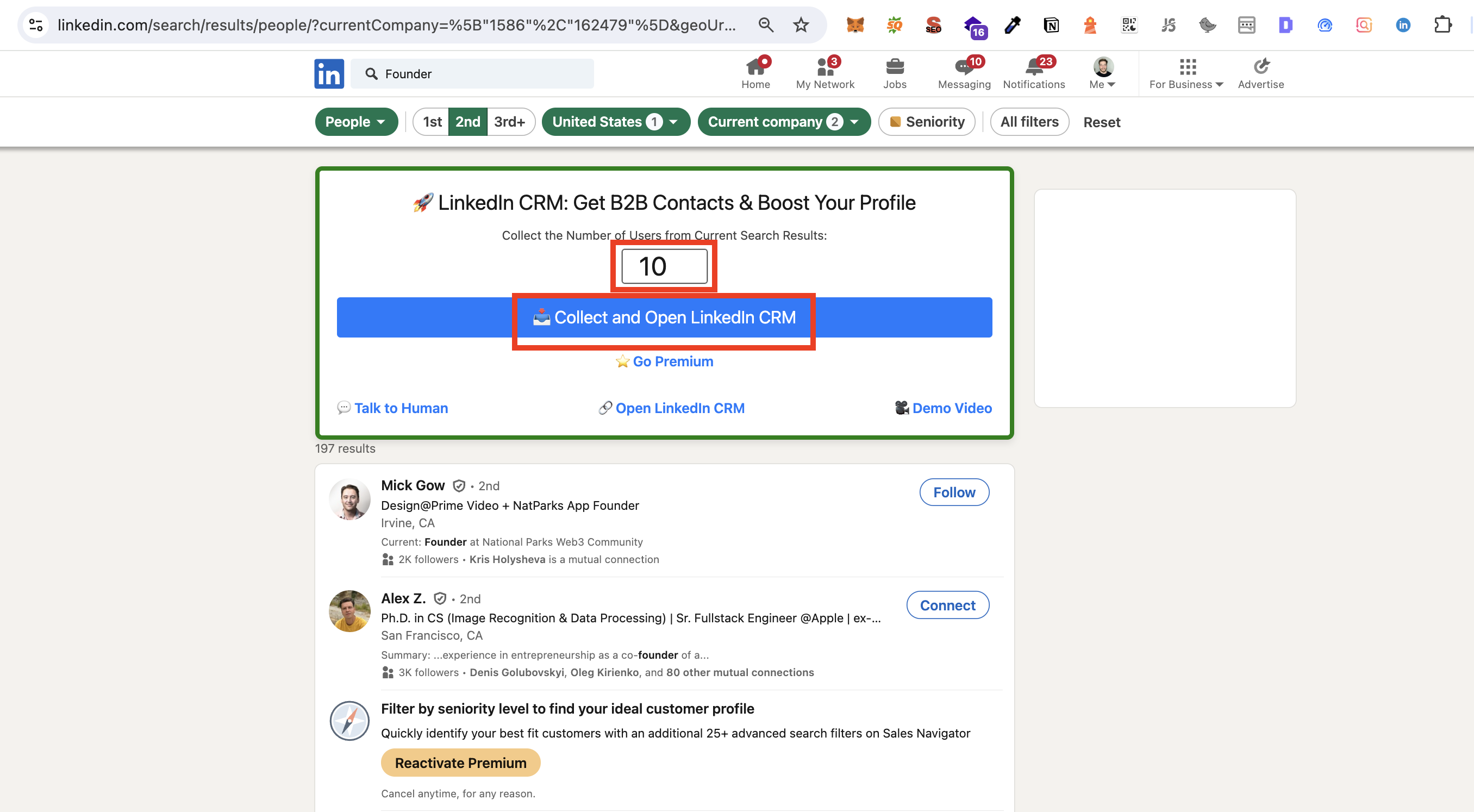
Task: Open the Notion web clipper extension
Action: pyautogui.click(x=1051, y=24)
